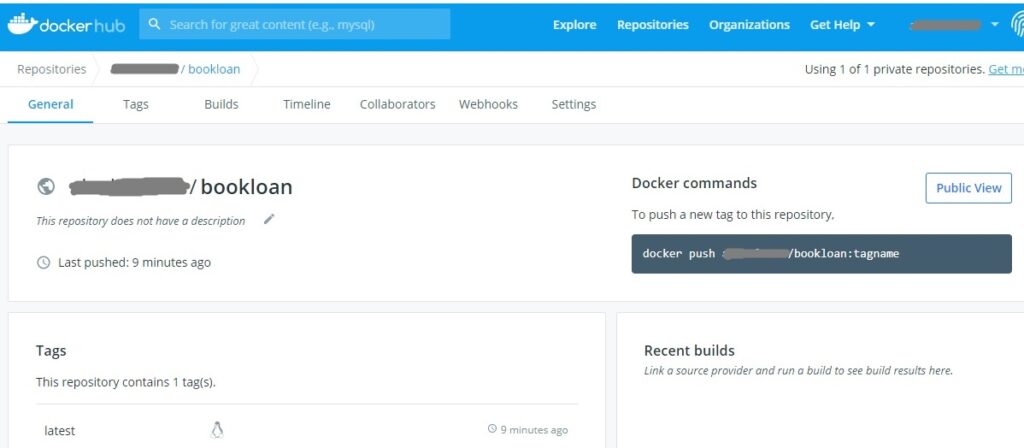Switch to the Webhooks tab
The height and width of the screenshot is (448, 1024).
coord(488,104)
